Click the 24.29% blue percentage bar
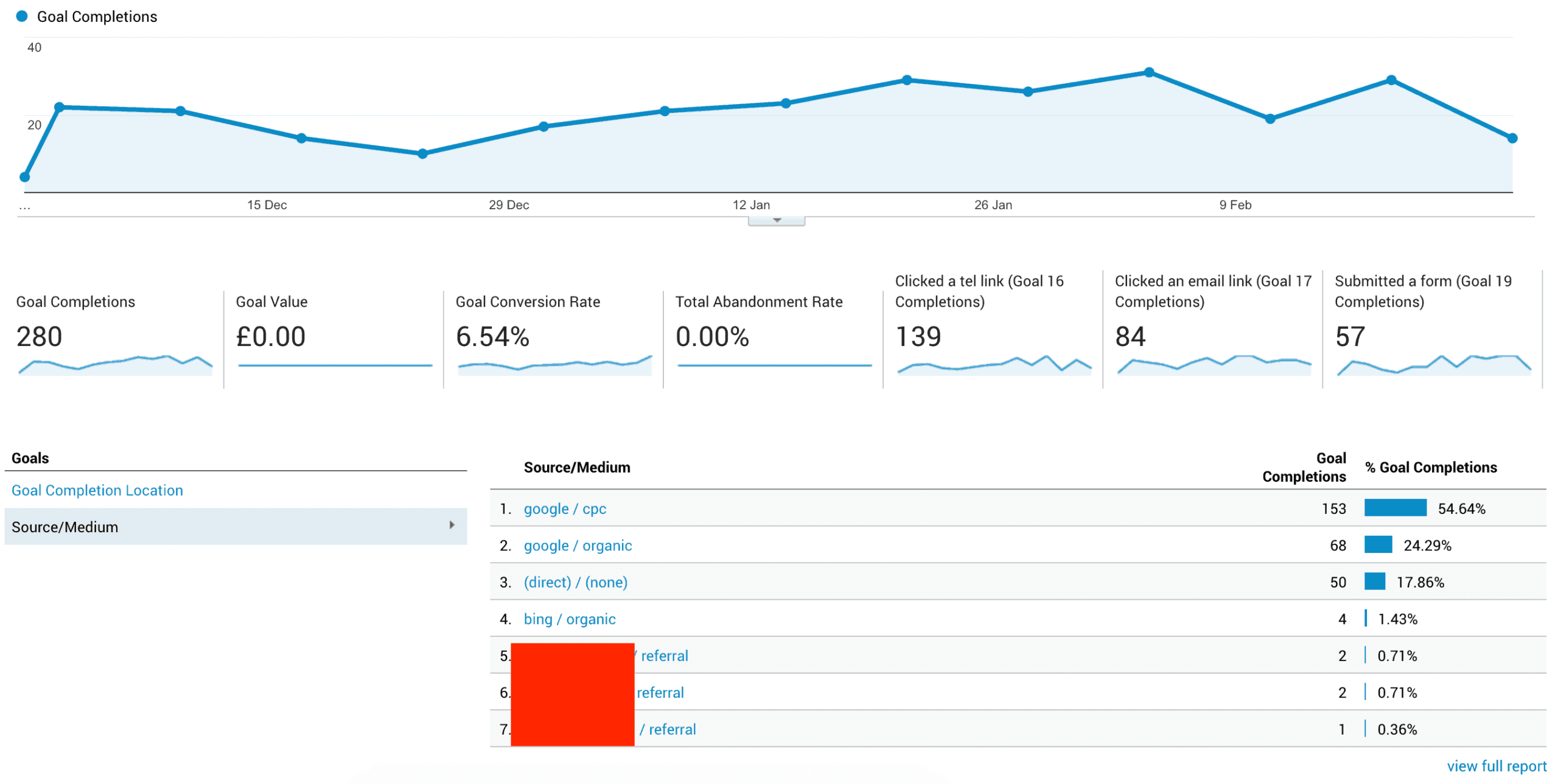This screenshot has width=1558, height=784. click(1377, 544)
